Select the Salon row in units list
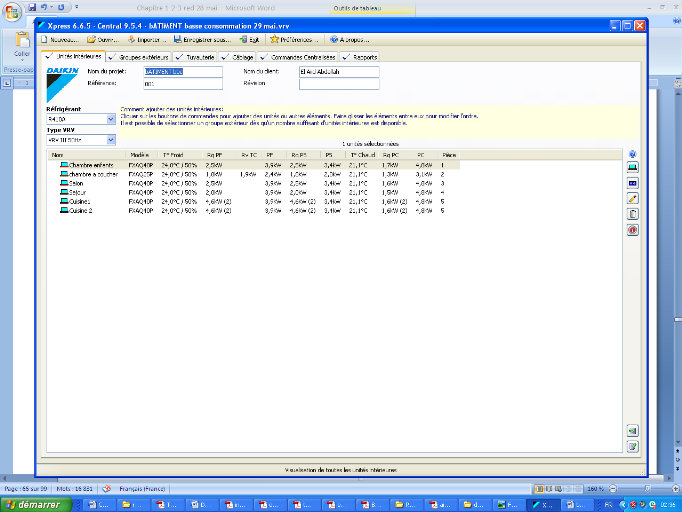This screenshot has height=512, width=682. click(x=77, y=184)
